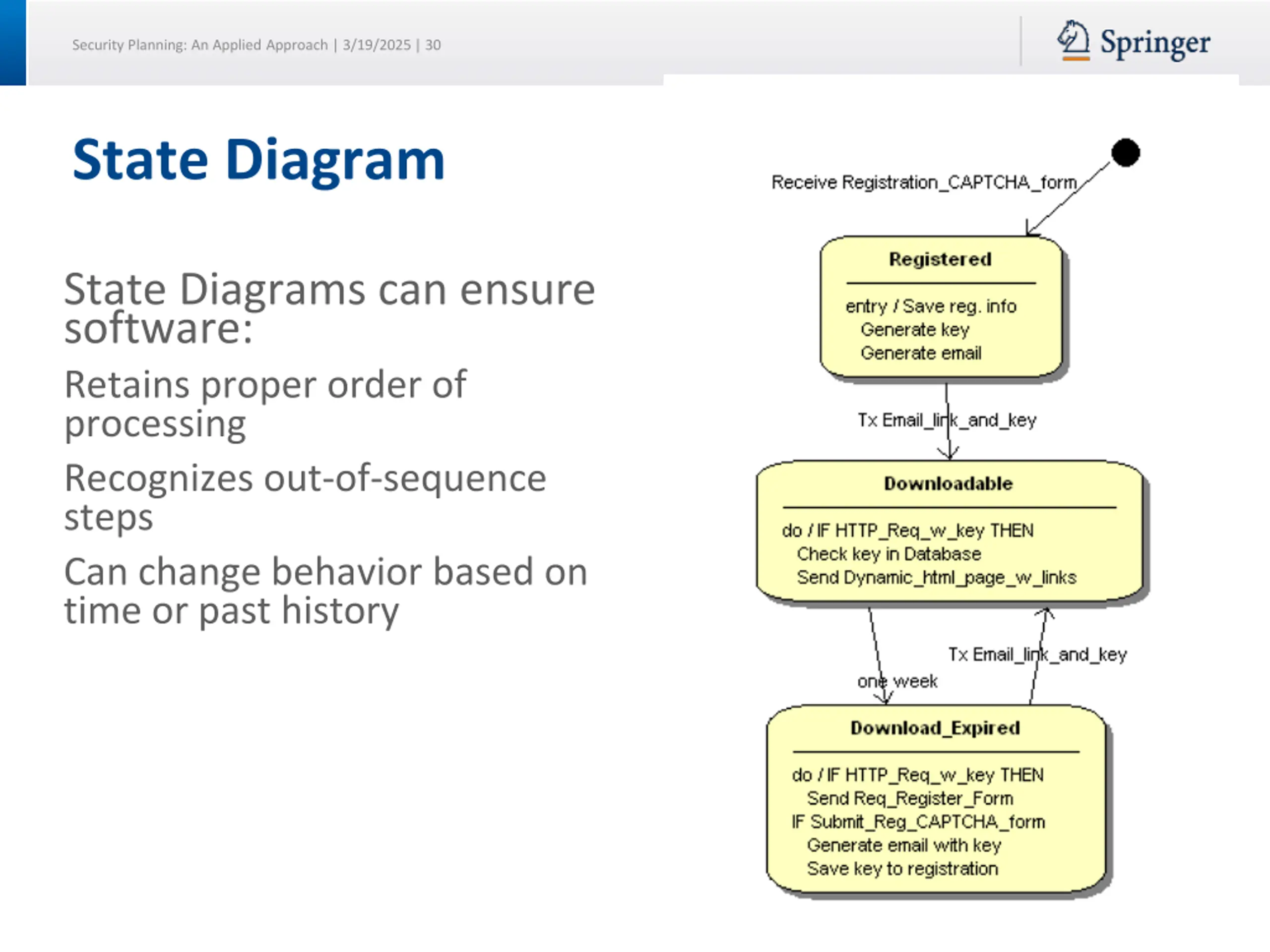Viewport: 1270px width, 952px height.
Task: Click "Recognizes out-of-sequence steps" bullet
Action: 305,498
